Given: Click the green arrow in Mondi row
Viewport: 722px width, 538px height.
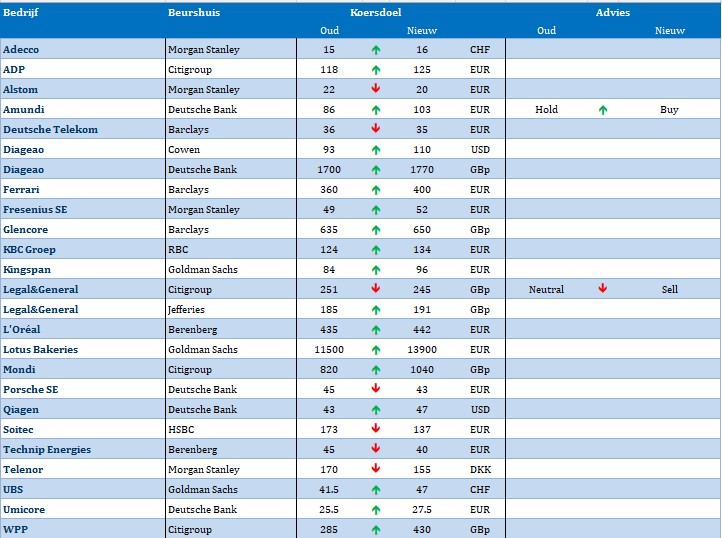Looking at the screenshot, I should click(x=376, y=370).
